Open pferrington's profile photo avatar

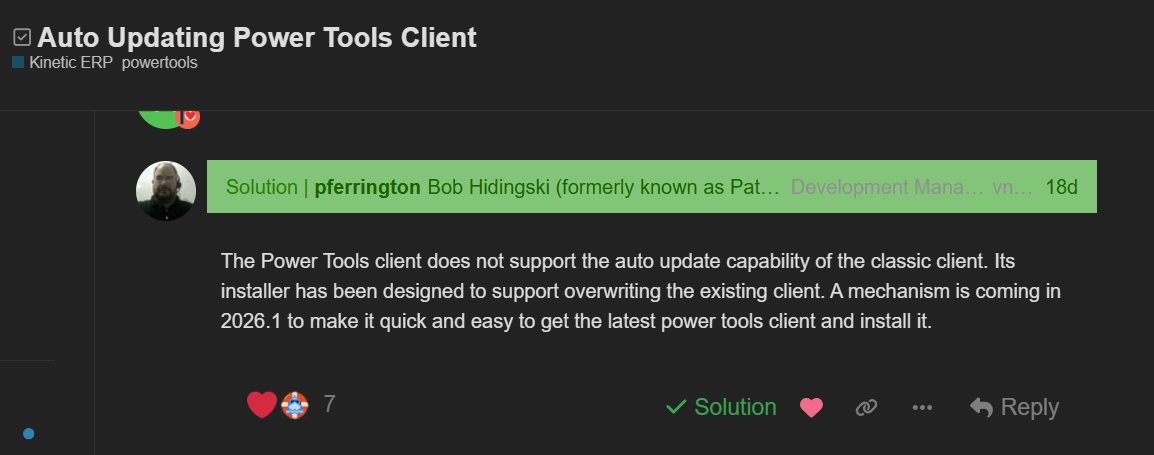point(166,190)
